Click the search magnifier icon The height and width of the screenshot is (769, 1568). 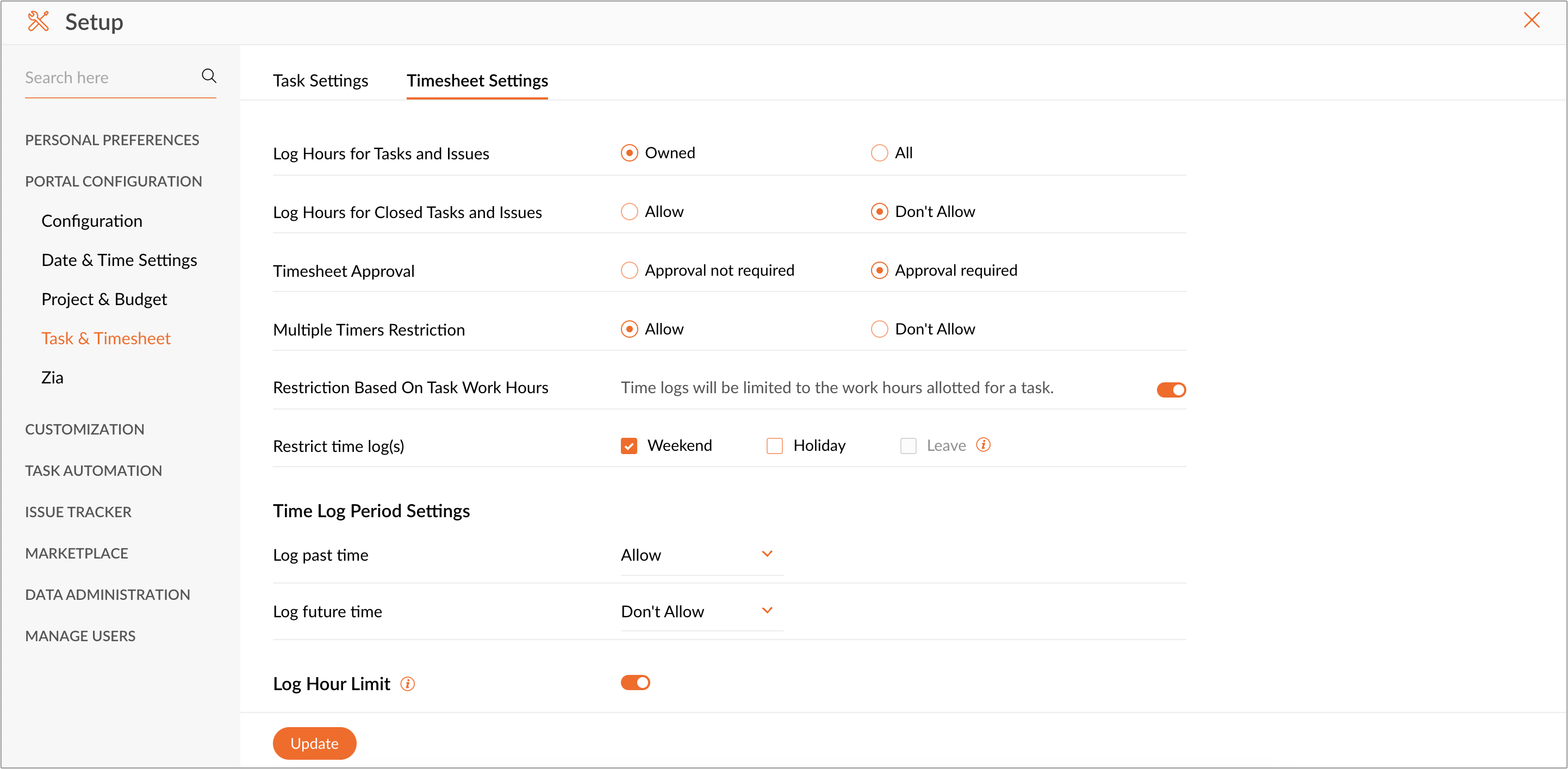209,76
